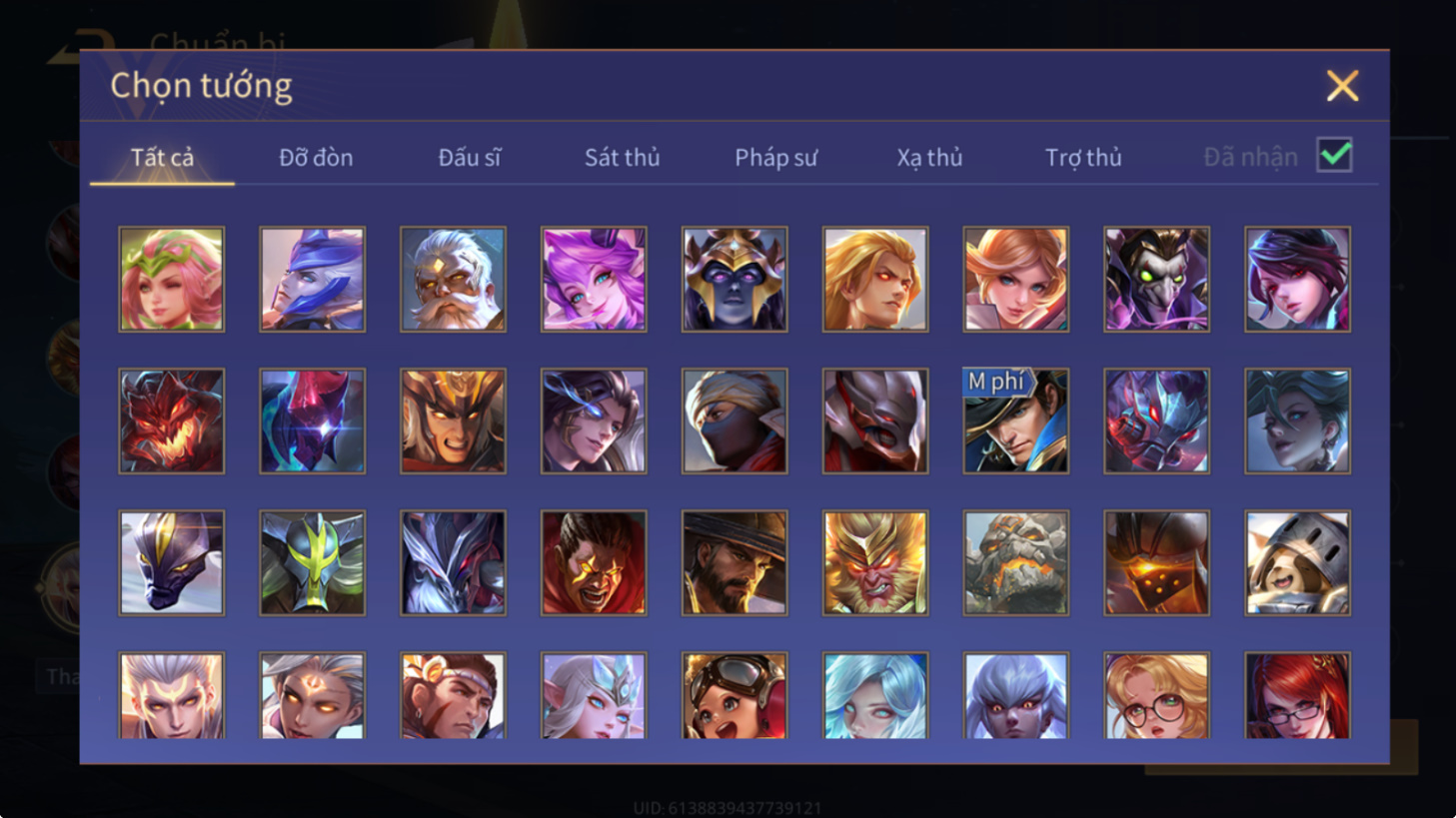1456x818 pixels.
Task: Select the red-haired woman with glasses hero
Action: point(1297,695)
